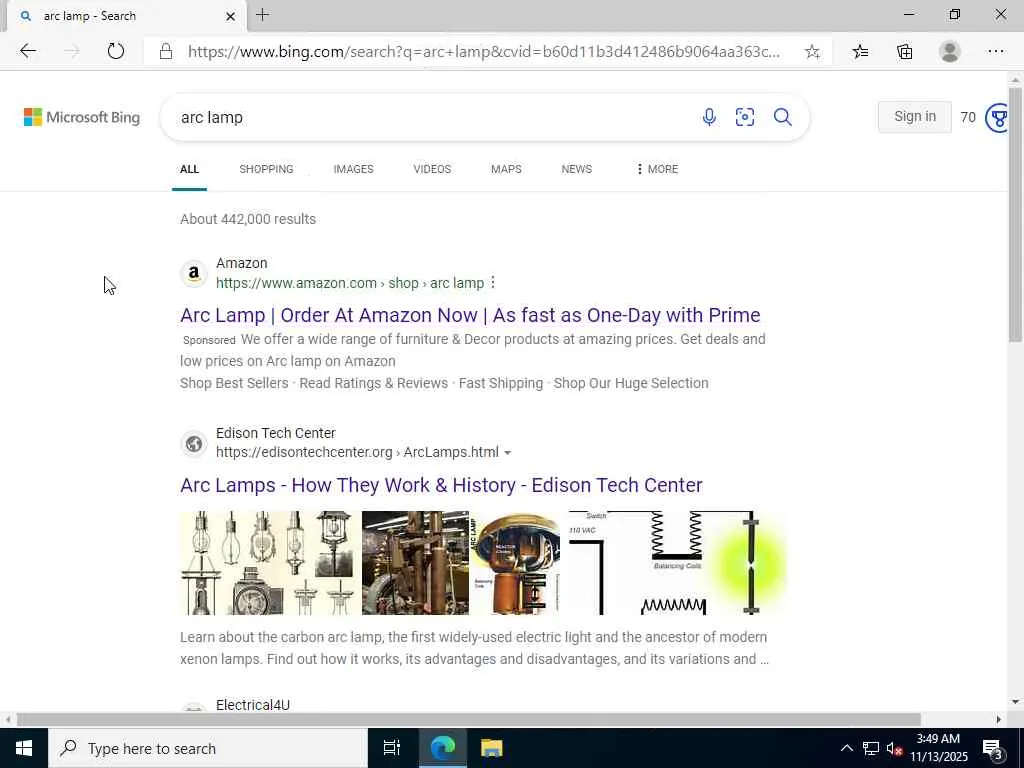Open Edge settings and more menu

pyautogui.click(x=995, y=52)
